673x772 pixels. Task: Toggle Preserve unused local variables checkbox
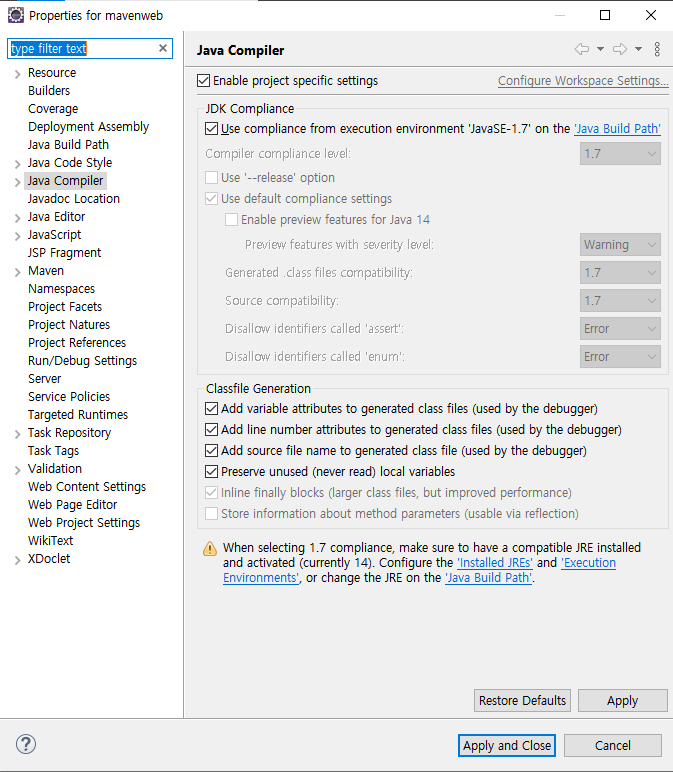pyautogui.click(x=211, y=472)
